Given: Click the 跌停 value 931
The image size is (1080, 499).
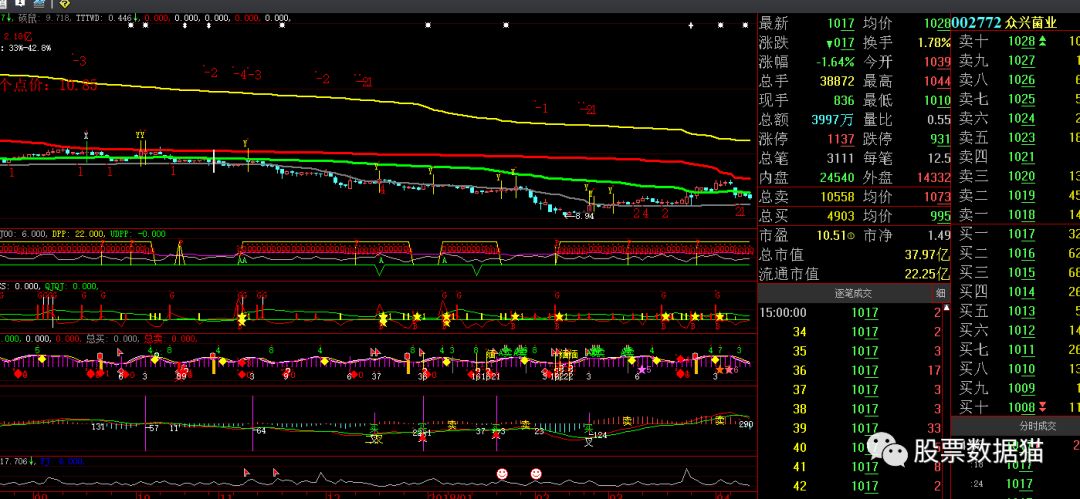Looking at the screenshot, I should tap(940, 139).
